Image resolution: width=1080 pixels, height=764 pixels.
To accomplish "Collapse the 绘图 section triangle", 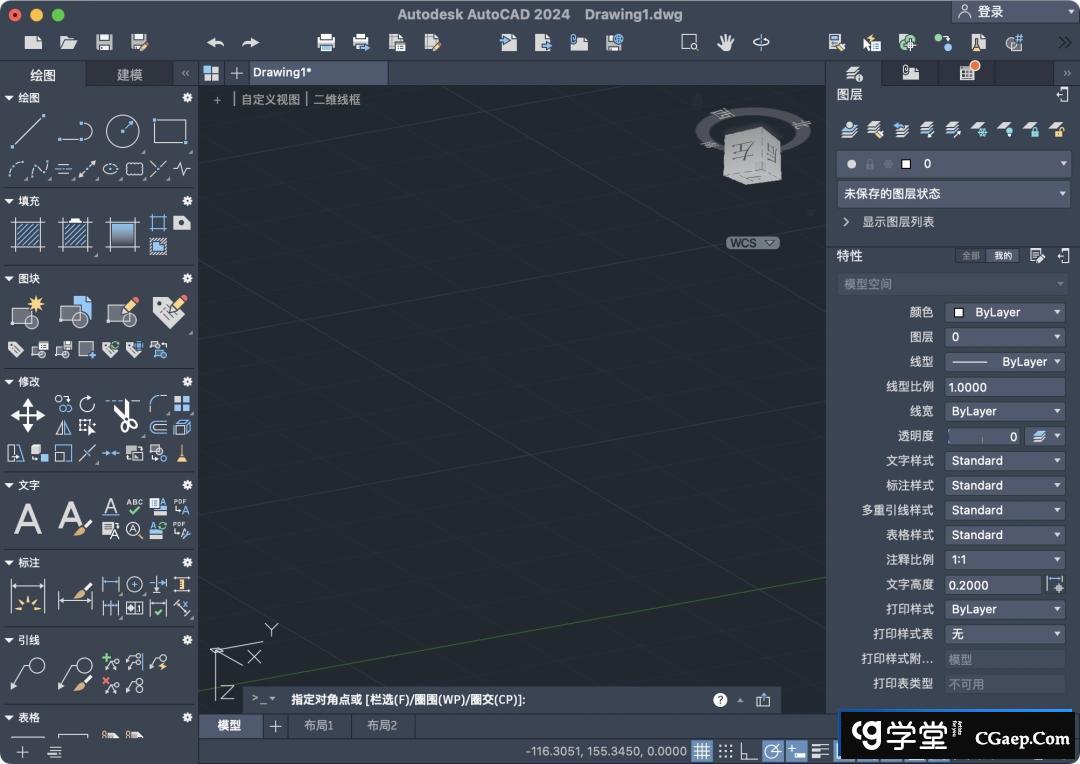I will tap(9, 98).
